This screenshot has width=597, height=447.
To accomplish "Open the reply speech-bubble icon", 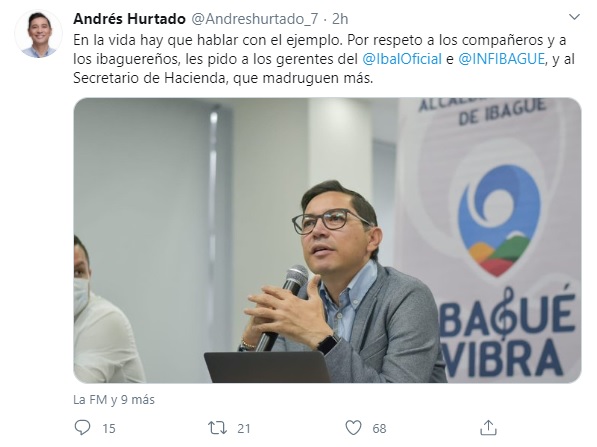I will (x=82, y=428).
